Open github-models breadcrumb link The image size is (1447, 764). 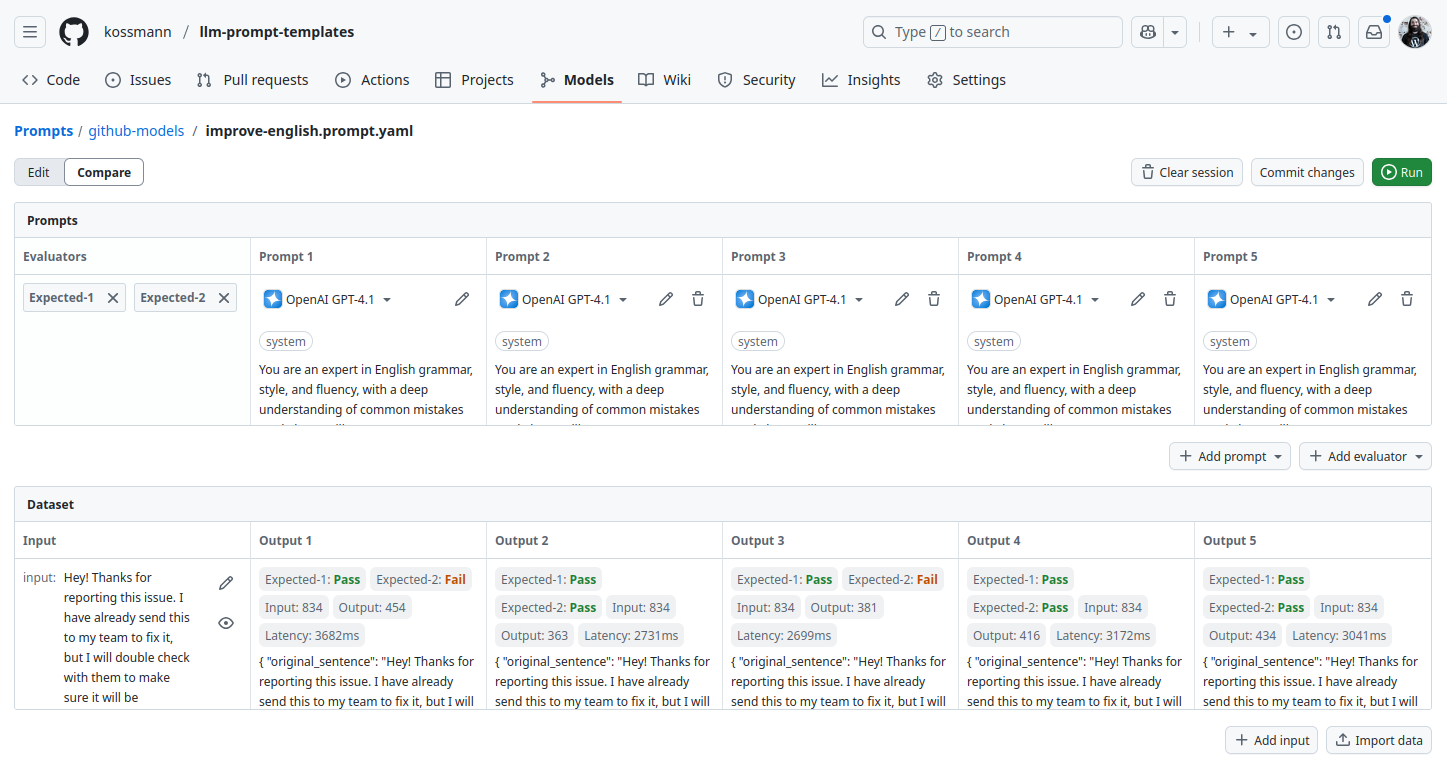[136, 131]
